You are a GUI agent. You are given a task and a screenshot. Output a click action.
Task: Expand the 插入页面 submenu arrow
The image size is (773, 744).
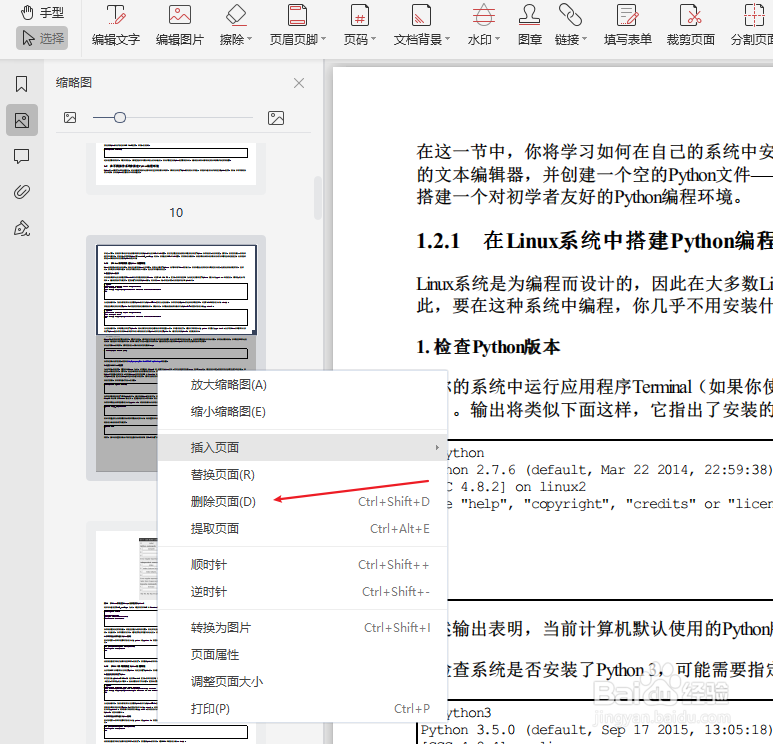coord(437,447)
